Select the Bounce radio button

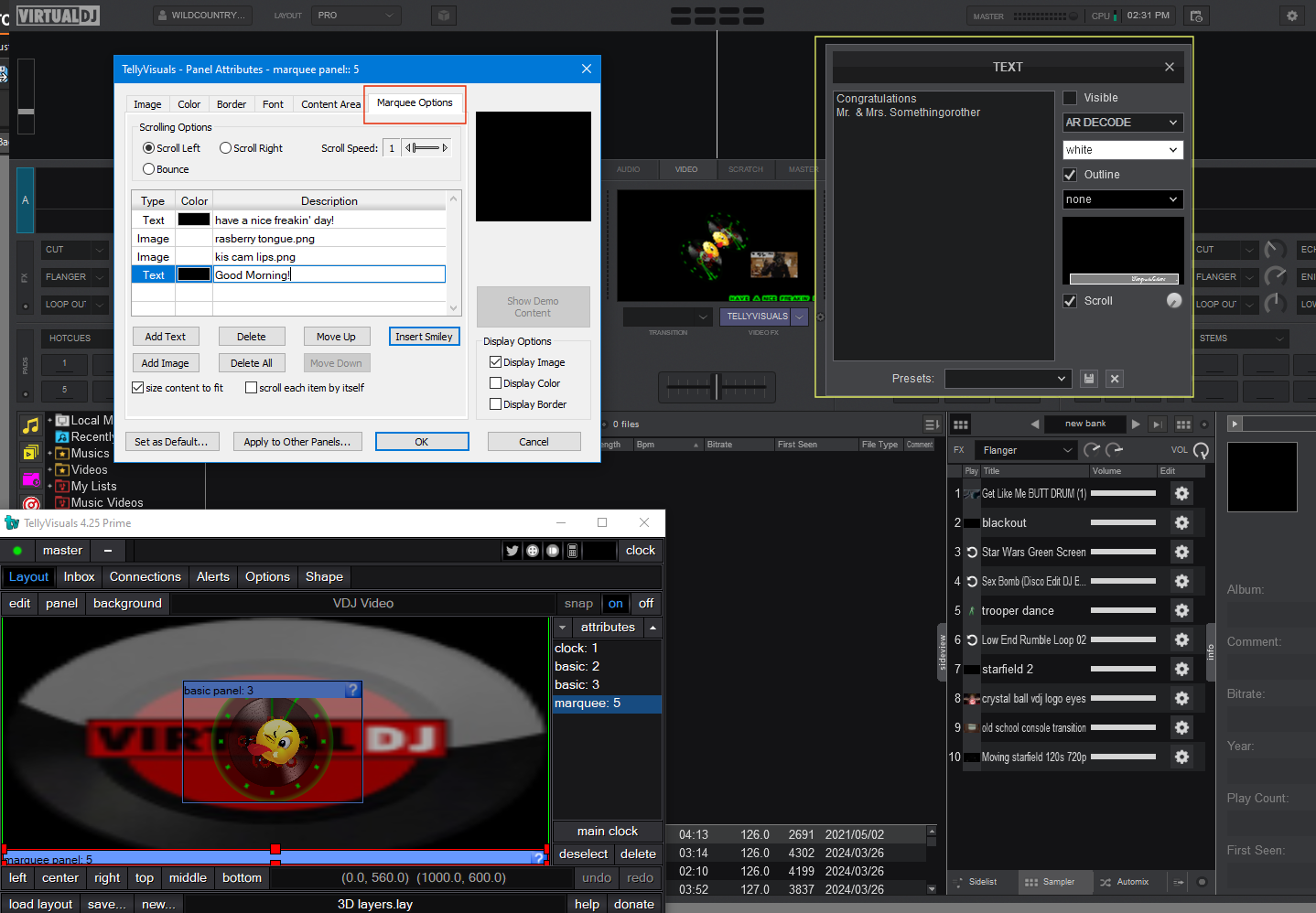point(148,169)
